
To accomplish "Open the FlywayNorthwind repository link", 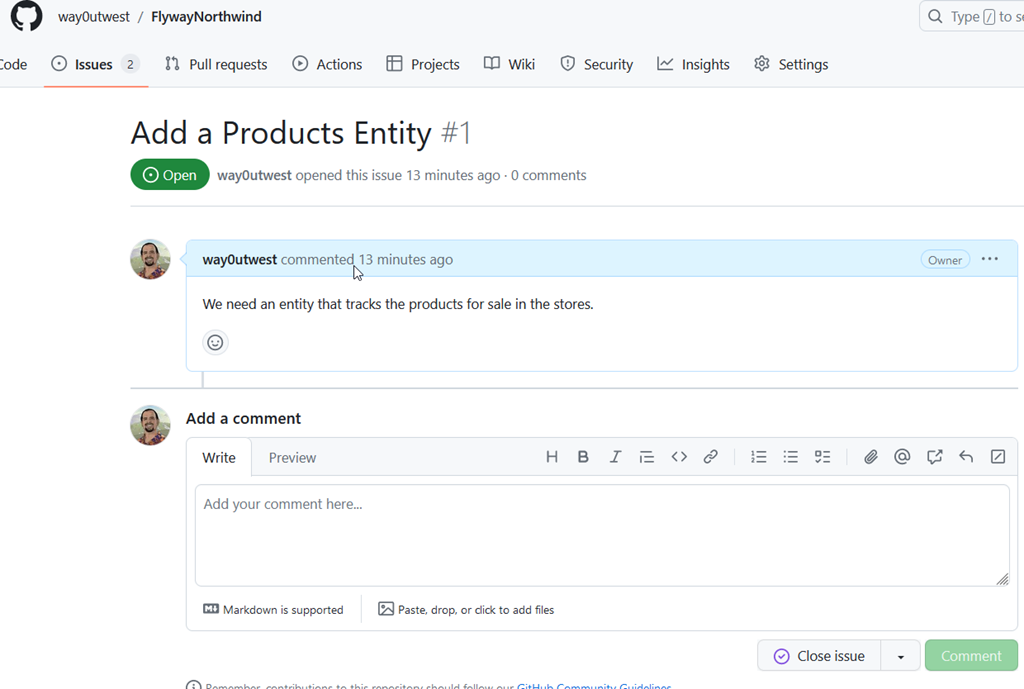I will pyautogui.click(x=206, y=17).
